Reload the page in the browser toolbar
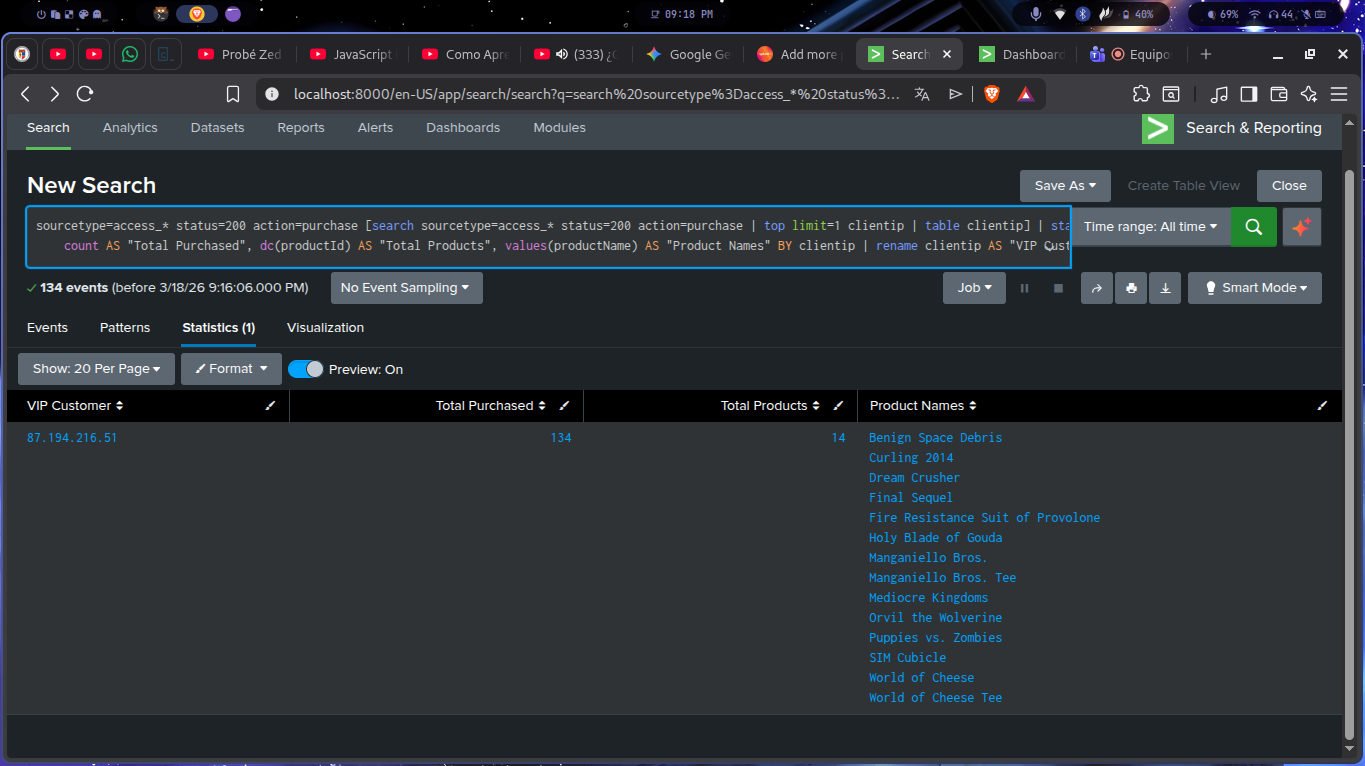The height and width of the screenshot is (766, 1365). point(85,94)
